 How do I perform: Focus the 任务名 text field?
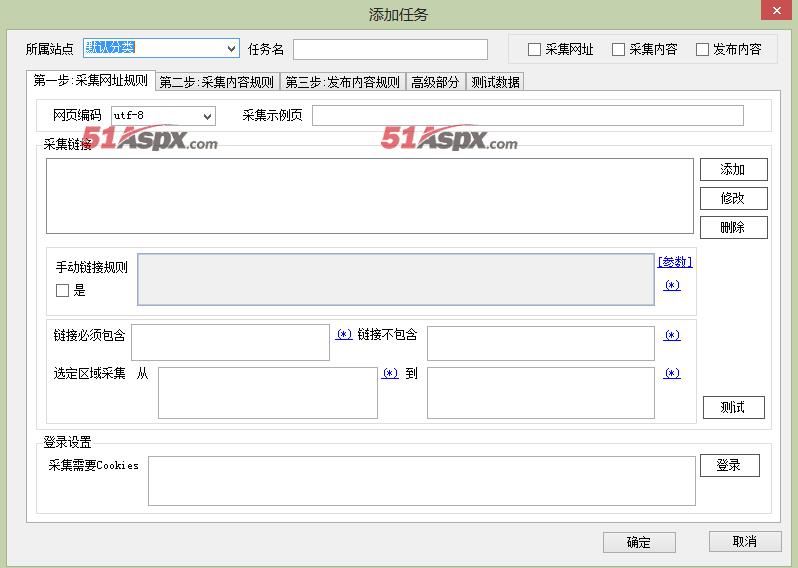[390, 49]
